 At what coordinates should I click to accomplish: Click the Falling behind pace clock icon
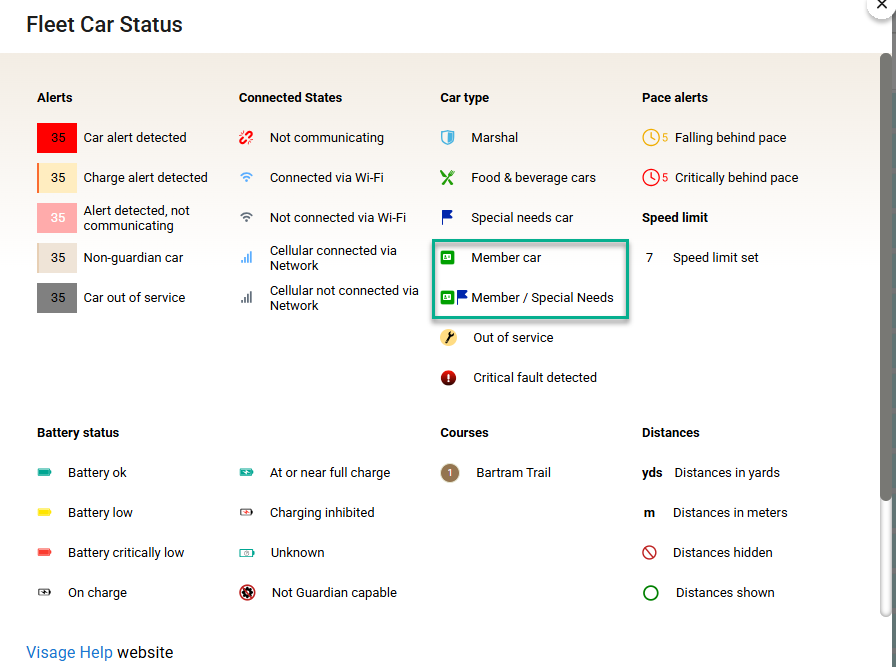coord(651,137)
